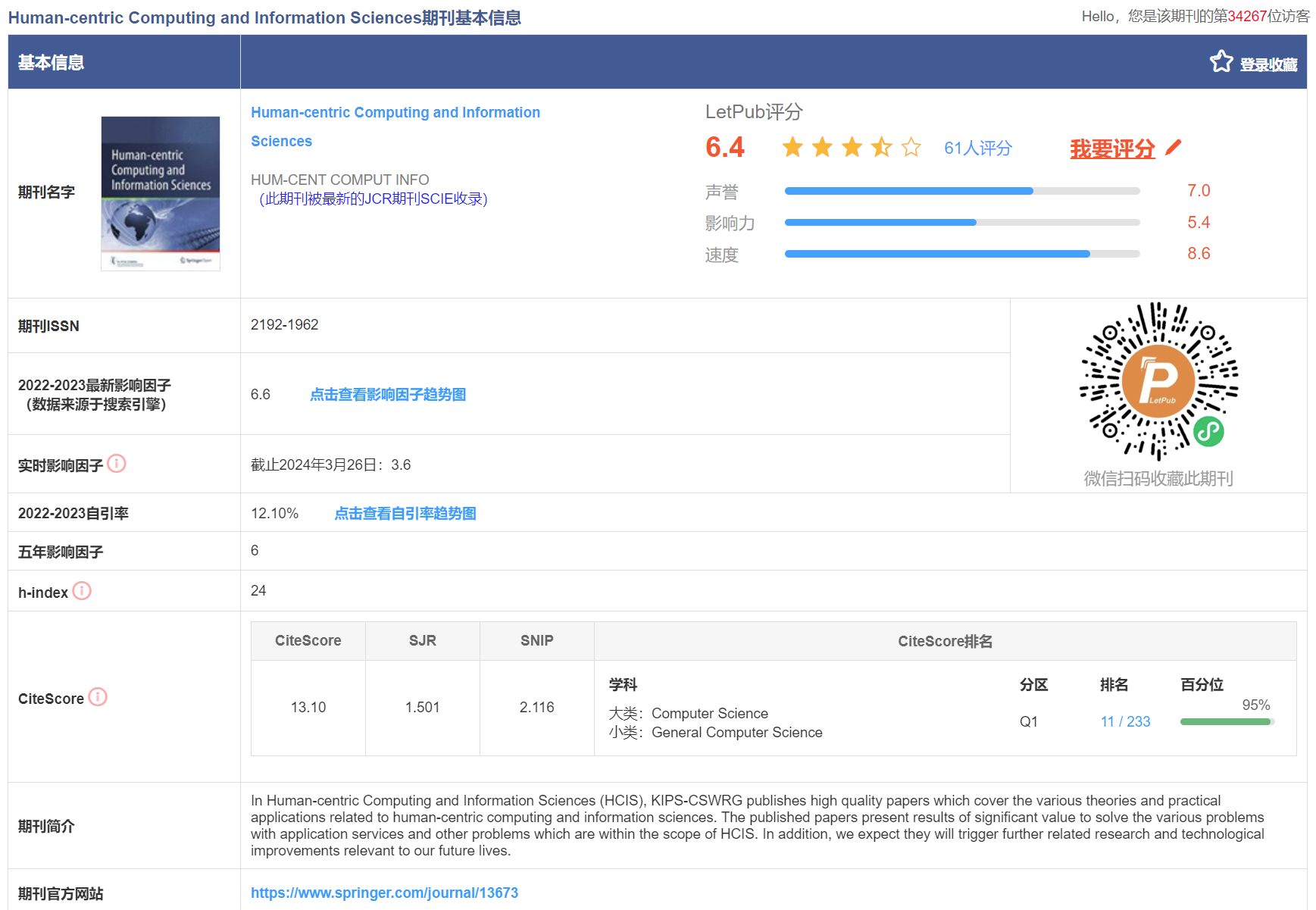Click the journal cover thumbnail image
Image resolution: width=1316 pixels, height=910 pixels.
point(161,193)
